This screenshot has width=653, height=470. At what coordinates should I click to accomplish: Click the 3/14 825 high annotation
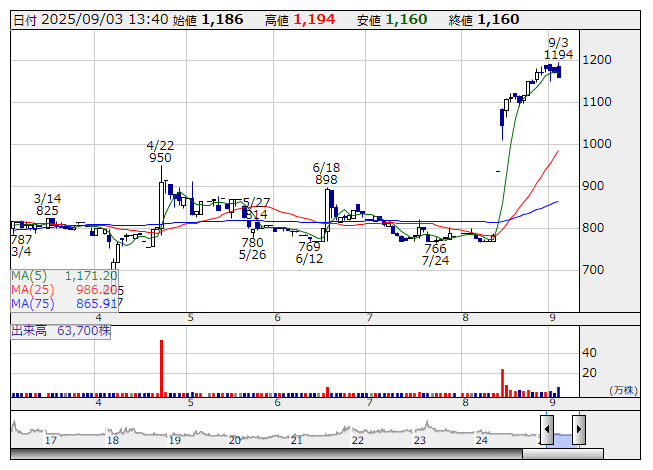pyautogui.click(x=47, y=204)
